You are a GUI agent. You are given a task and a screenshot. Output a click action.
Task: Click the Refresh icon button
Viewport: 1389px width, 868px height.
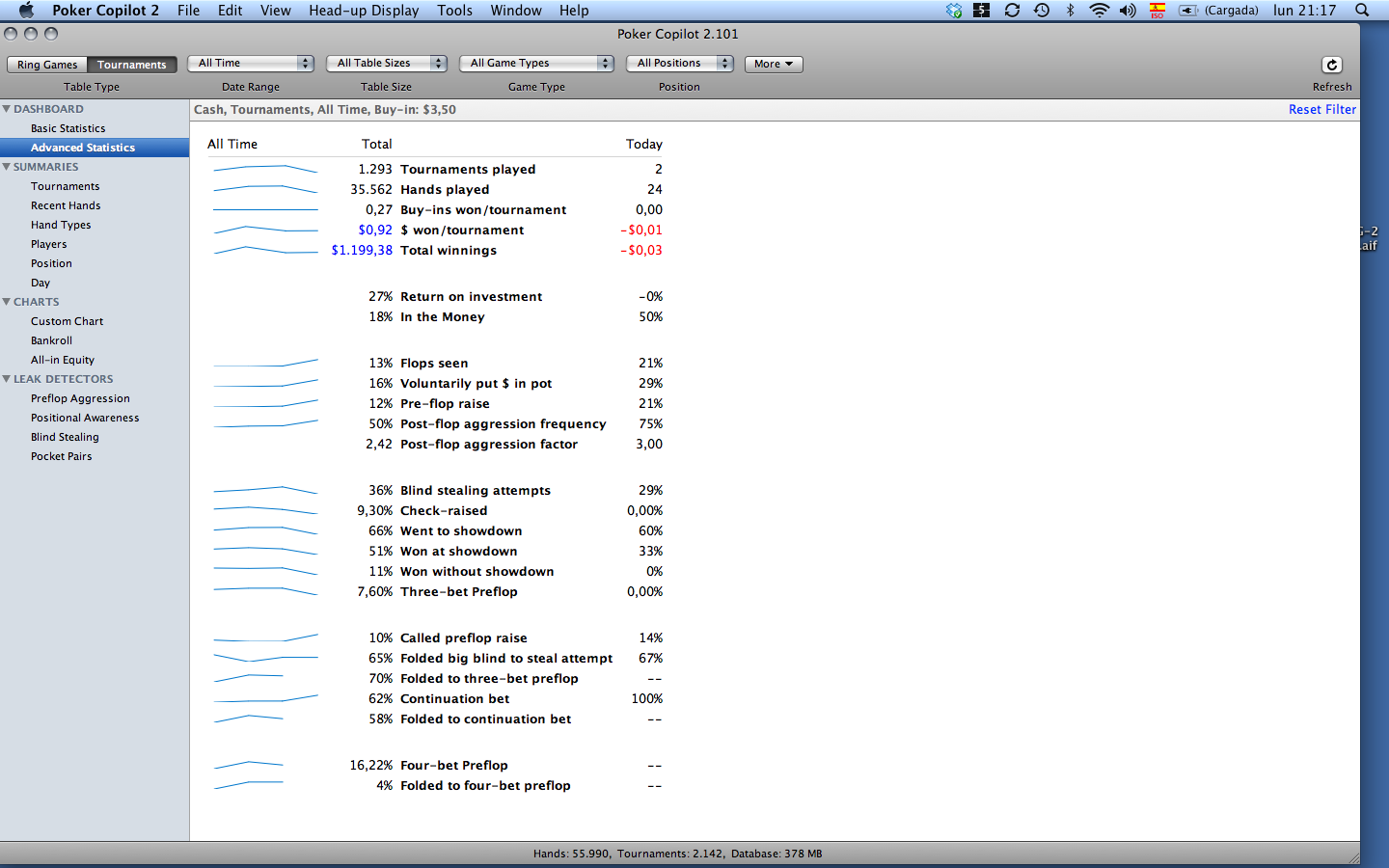(1331, 65)
